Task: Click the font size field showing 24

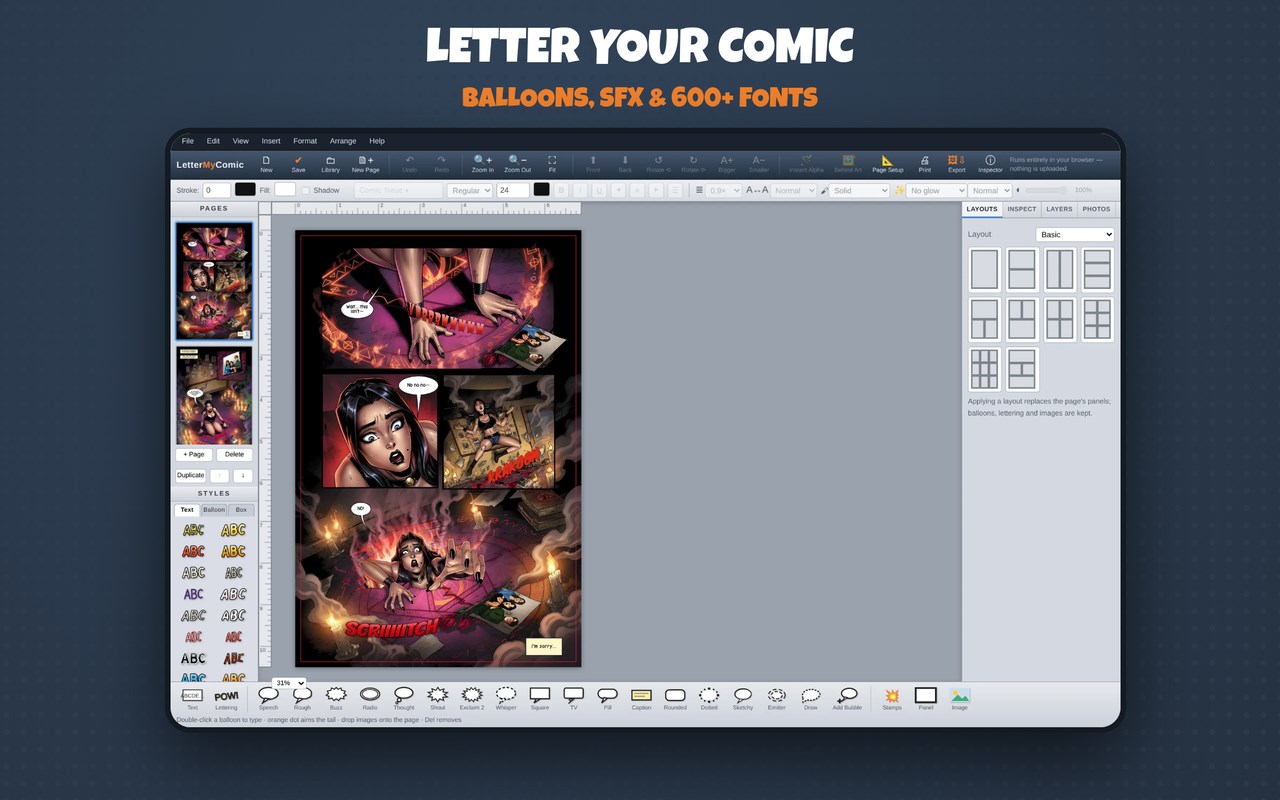Action: click(x=513, y=190)
